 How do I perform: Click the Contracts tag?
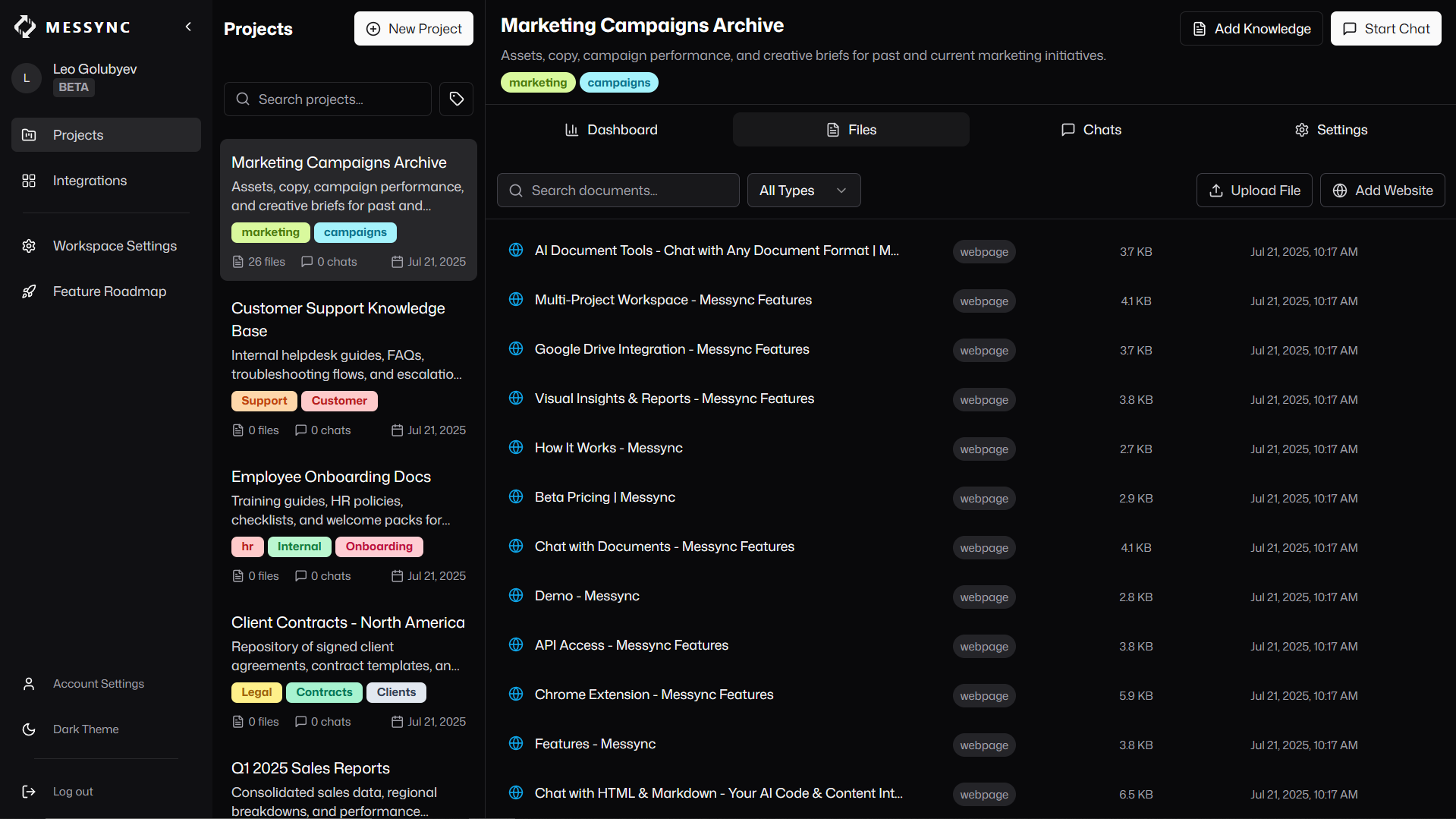[x=324, y=692]
